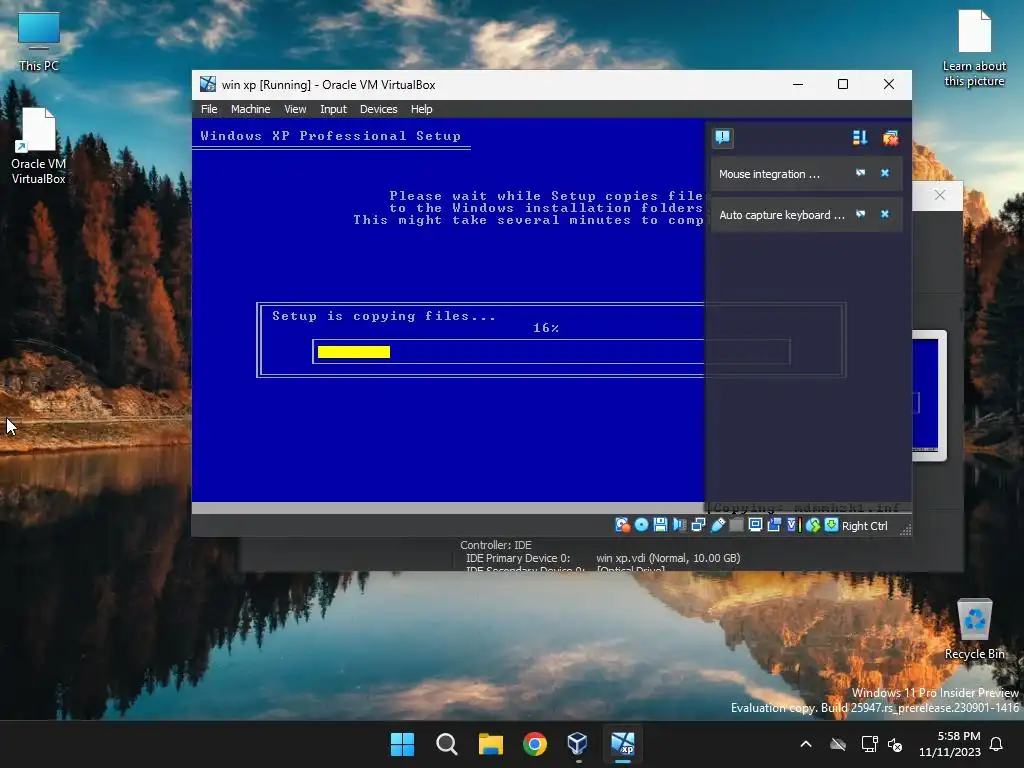The height and width of the screenshot is (768, 1024).
Task: Click 'Controller: IDE' text in Manager window
Action: [x=496, y=545]
